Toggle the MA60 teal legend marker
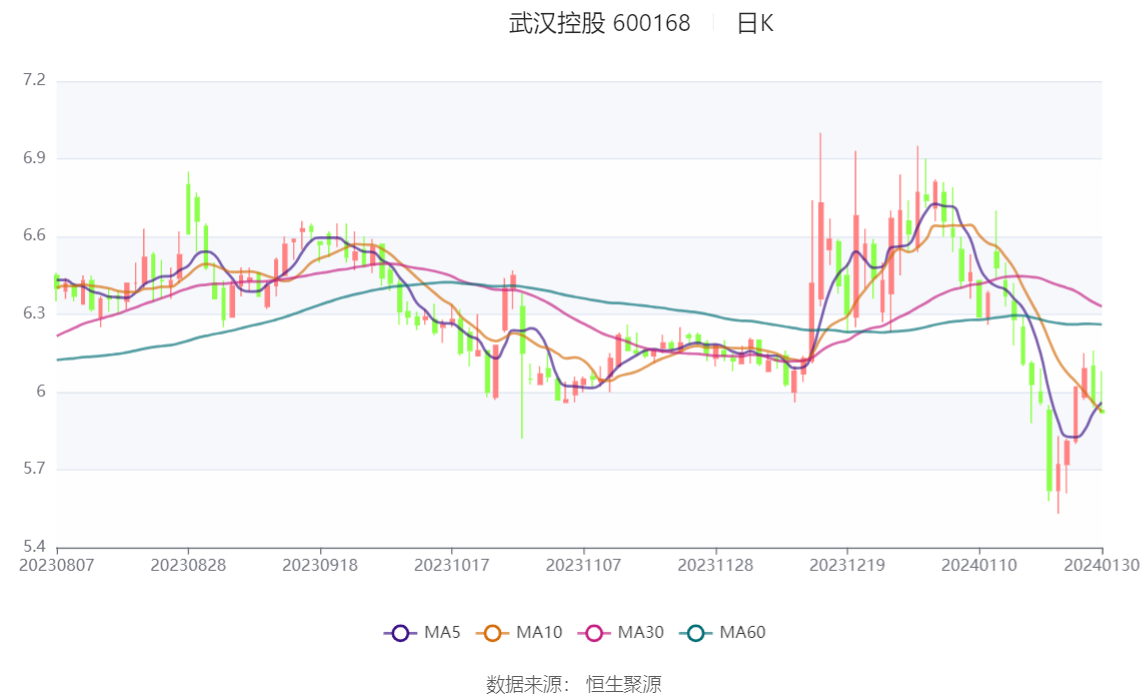1148x699 pixels. 696,633
